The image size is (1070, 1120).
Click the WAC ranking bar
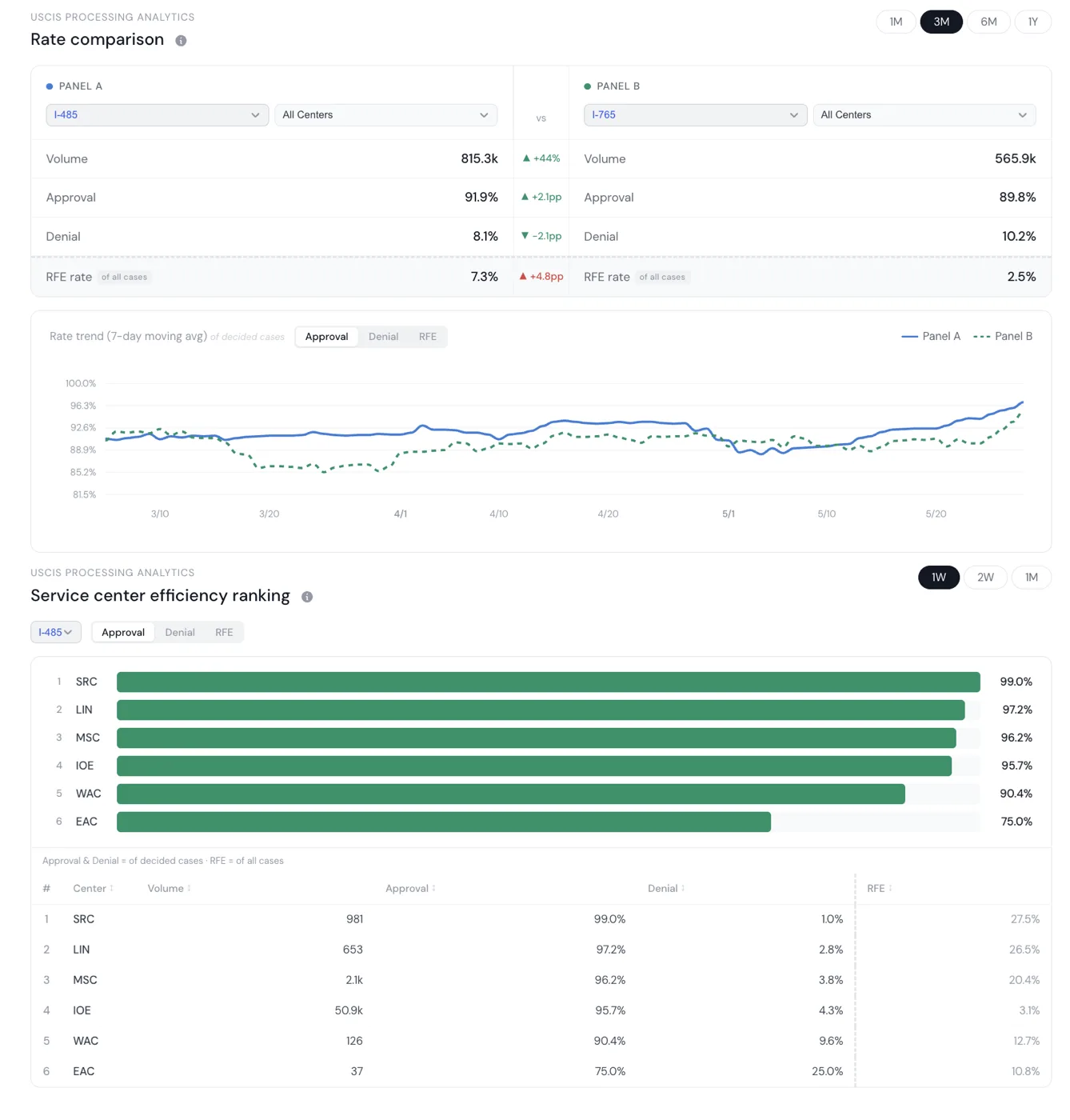(x=511, y=794)
